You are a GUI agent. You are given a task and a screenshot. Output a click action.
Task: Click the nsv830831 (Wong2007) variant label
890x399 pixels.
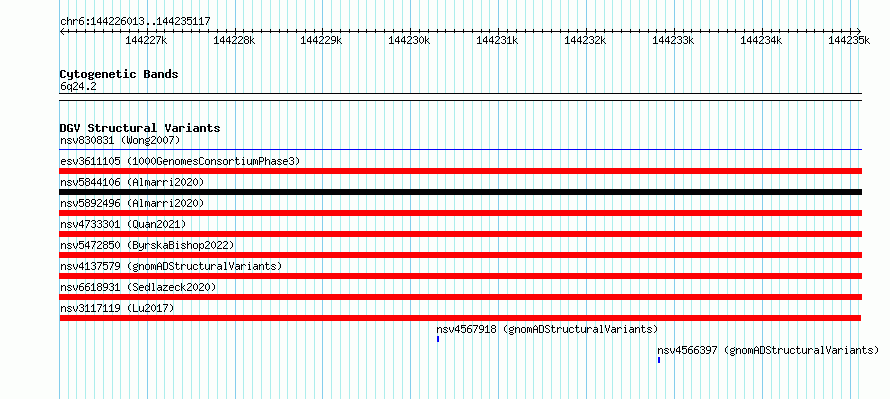click(120, 140)
